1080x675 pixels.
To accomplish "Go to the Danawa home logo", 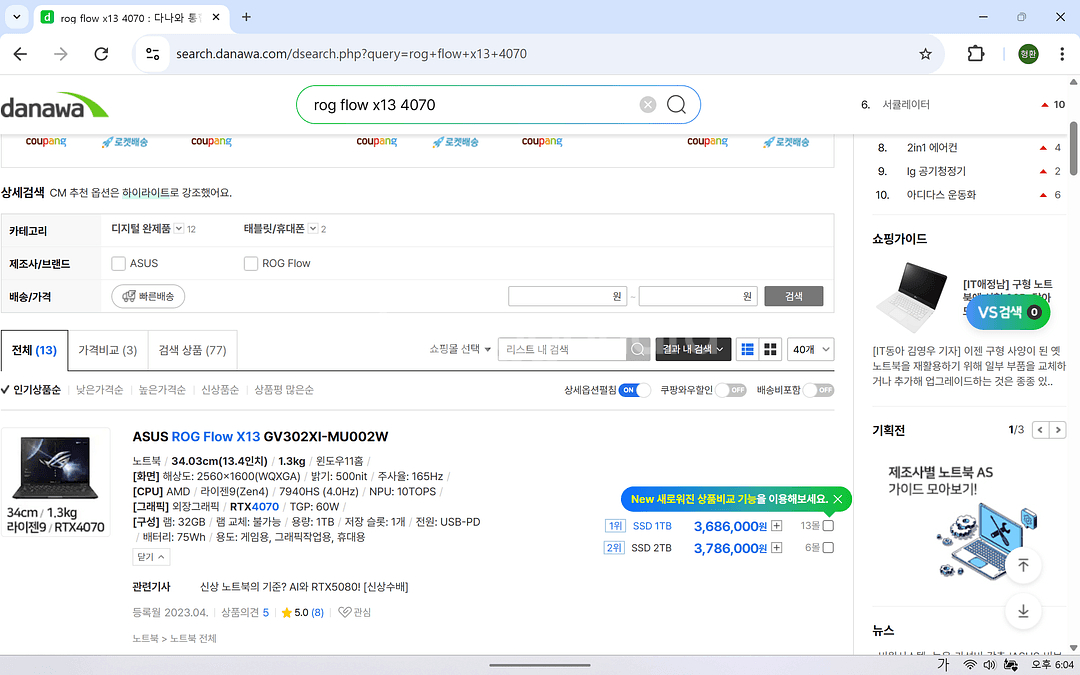I will (54, 105).
